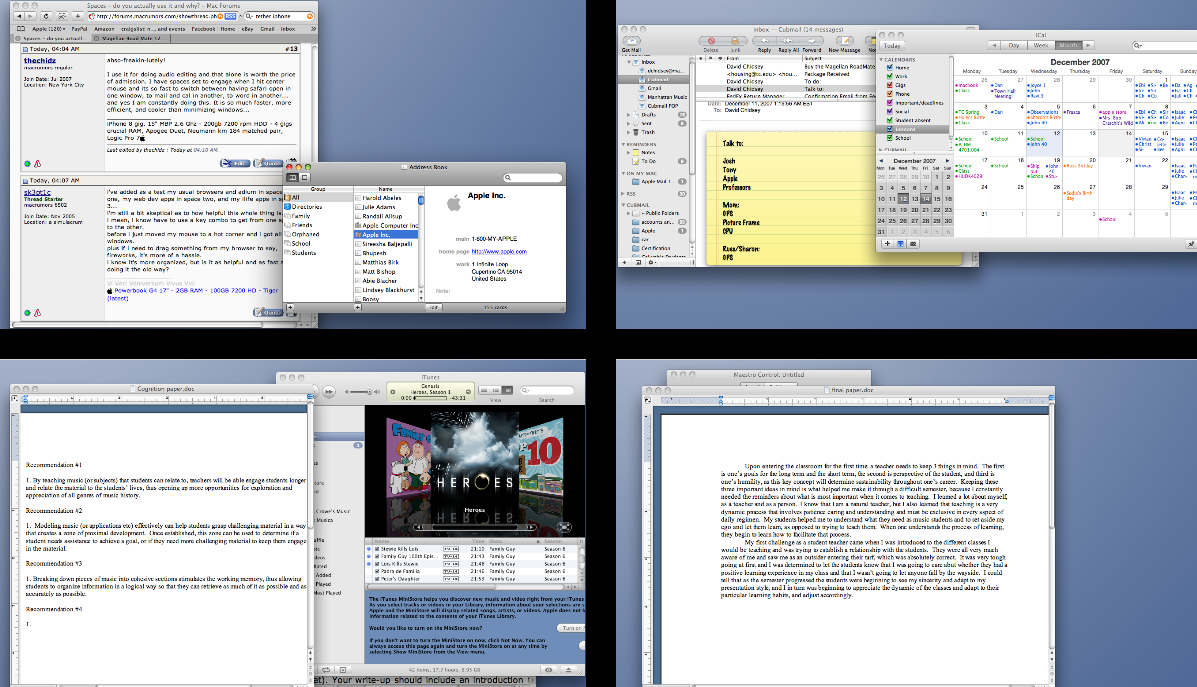Go back in the Safari window
Screen dimensions: 1197x687
[x=21, y=16]
